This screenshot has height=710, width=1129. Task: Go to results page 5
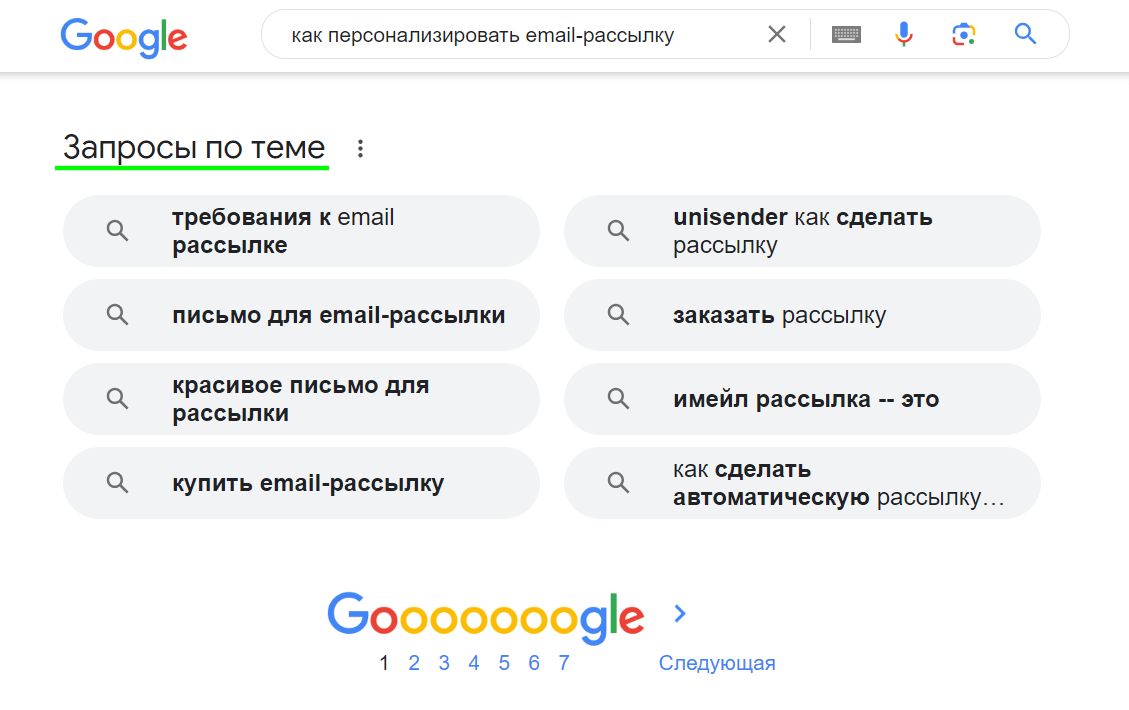[x=504, y=663]
